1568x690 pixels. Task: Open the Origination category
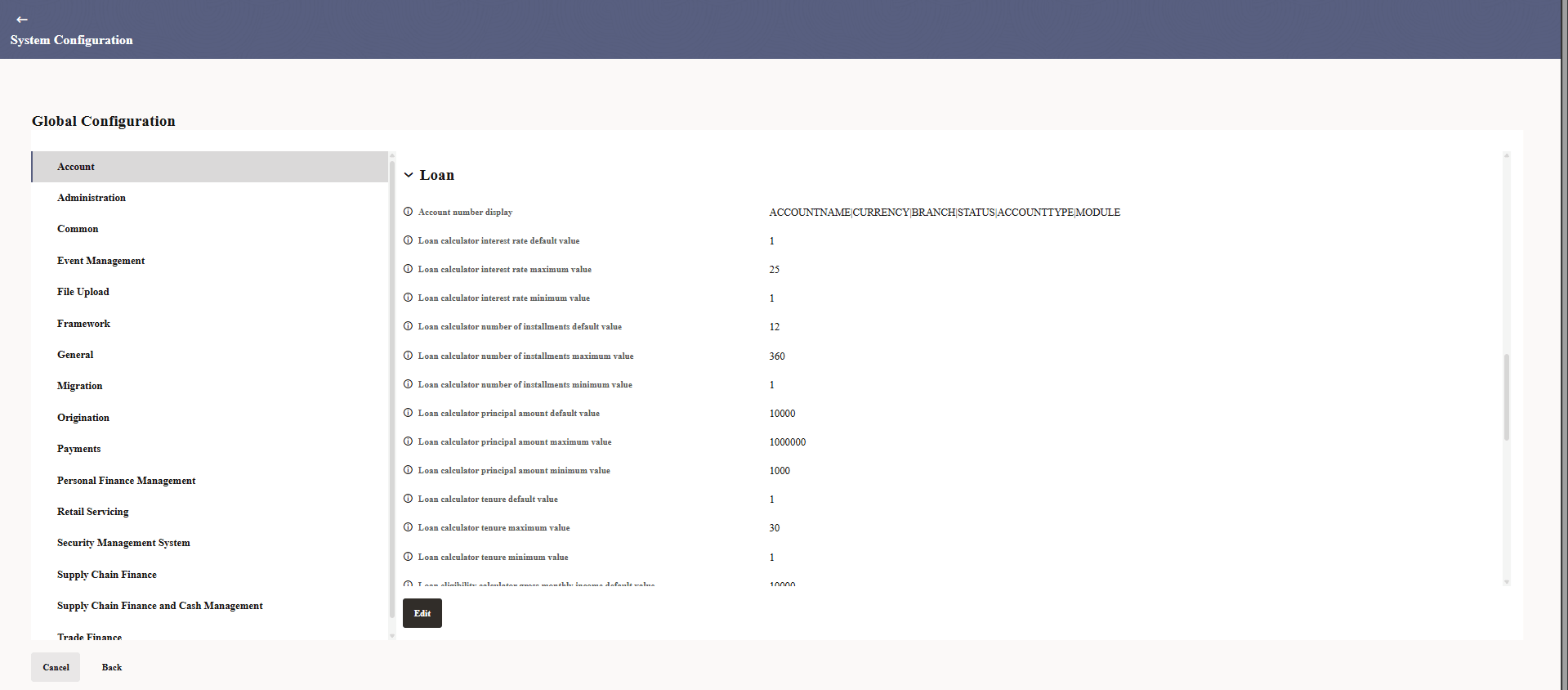coord(209,418)
